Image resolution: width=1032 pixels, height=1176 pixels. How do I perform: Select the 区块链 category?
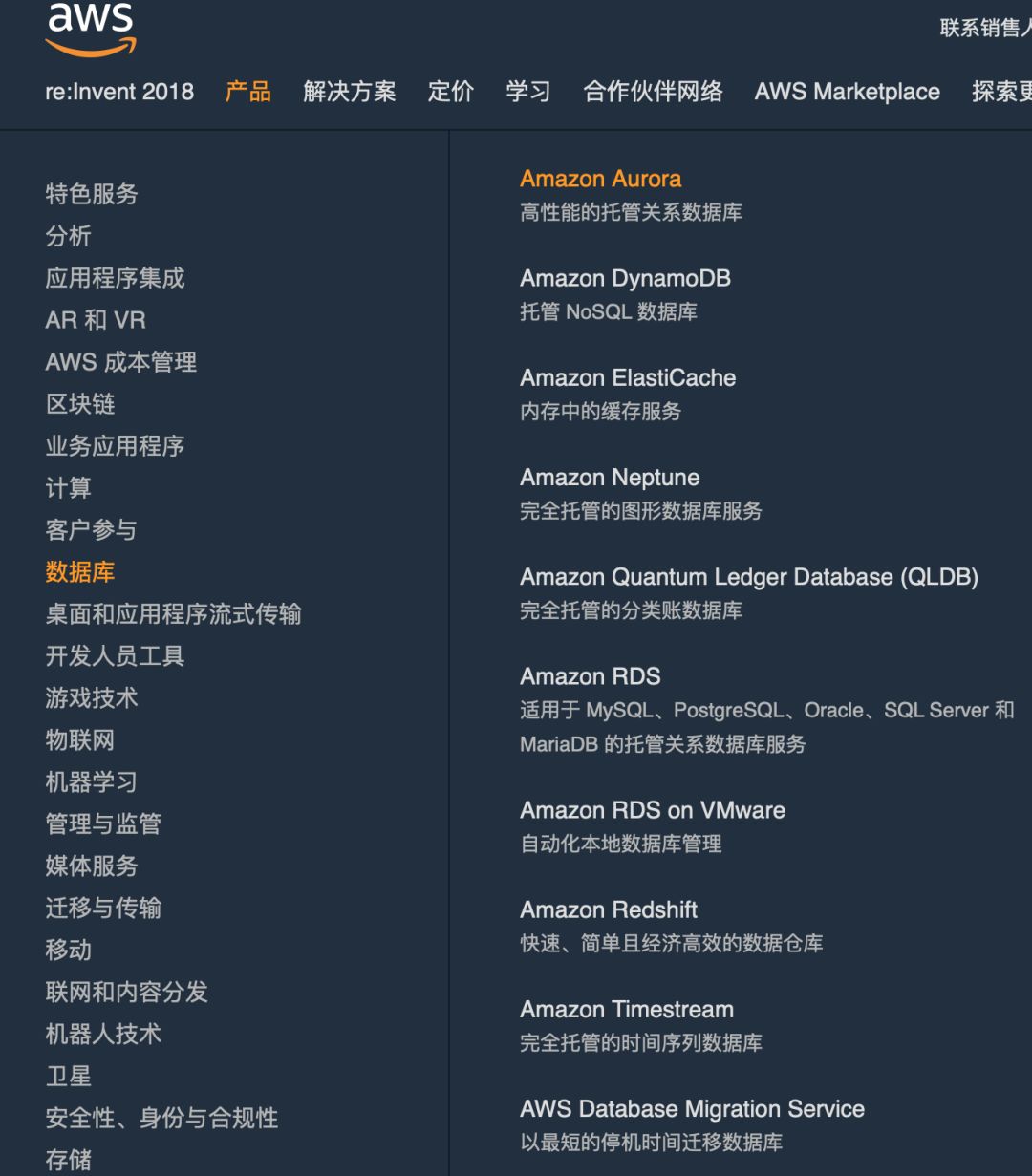click(x=80, y=404)
